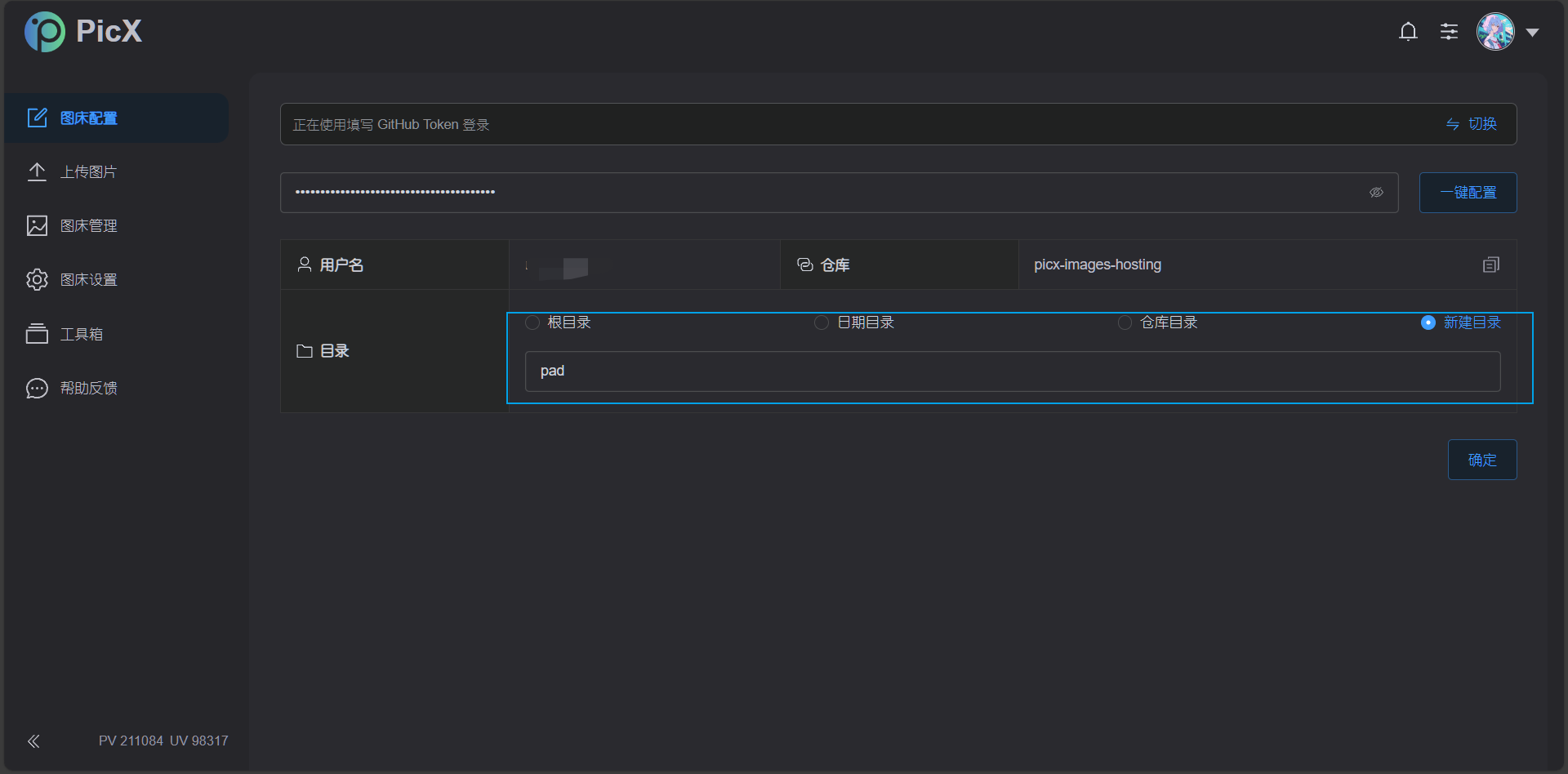Go to 上传图片 page
Screen dimensions: 1568x774
tap(116, 171)
